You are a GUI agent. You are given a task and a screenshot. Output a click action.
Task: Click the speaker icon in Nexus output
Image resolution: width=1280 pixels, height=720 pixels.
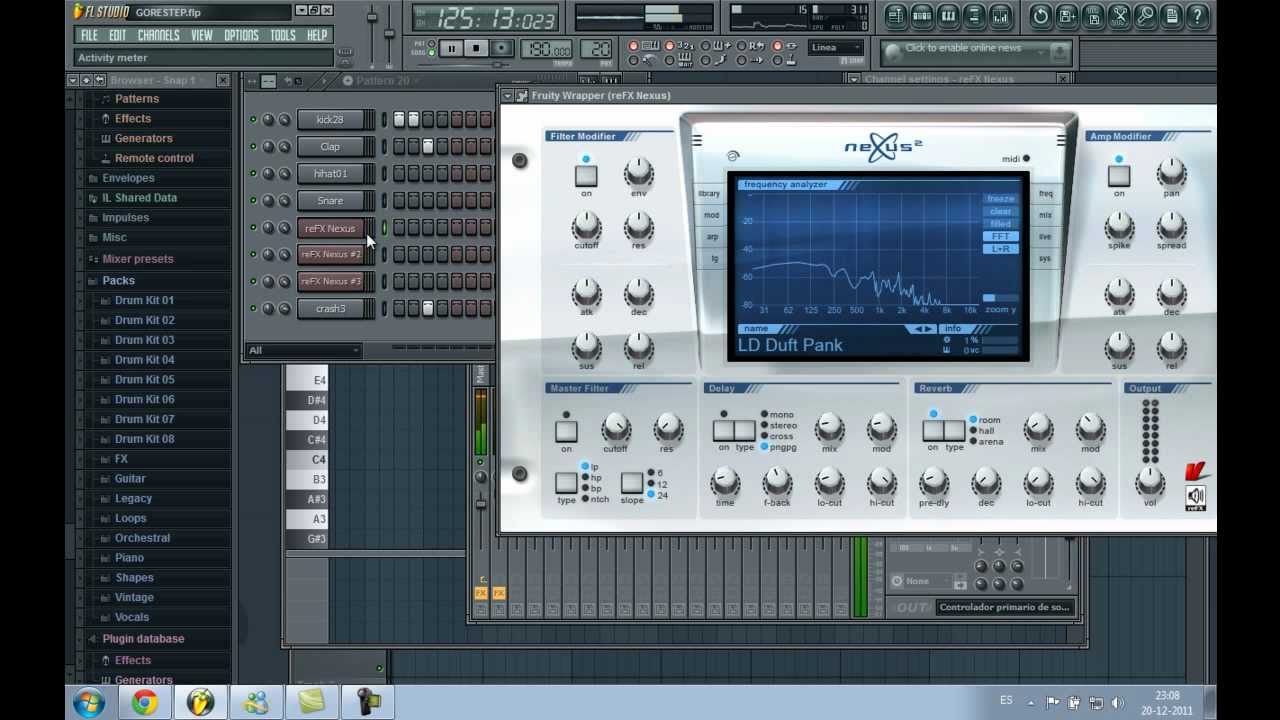tap(1195, 496)
